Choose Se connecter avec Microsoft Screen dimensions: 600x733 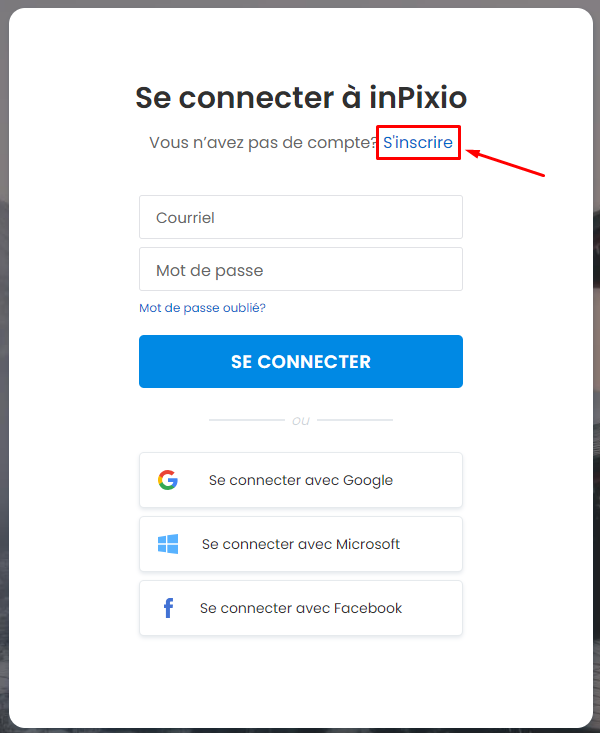pos(301,544)
